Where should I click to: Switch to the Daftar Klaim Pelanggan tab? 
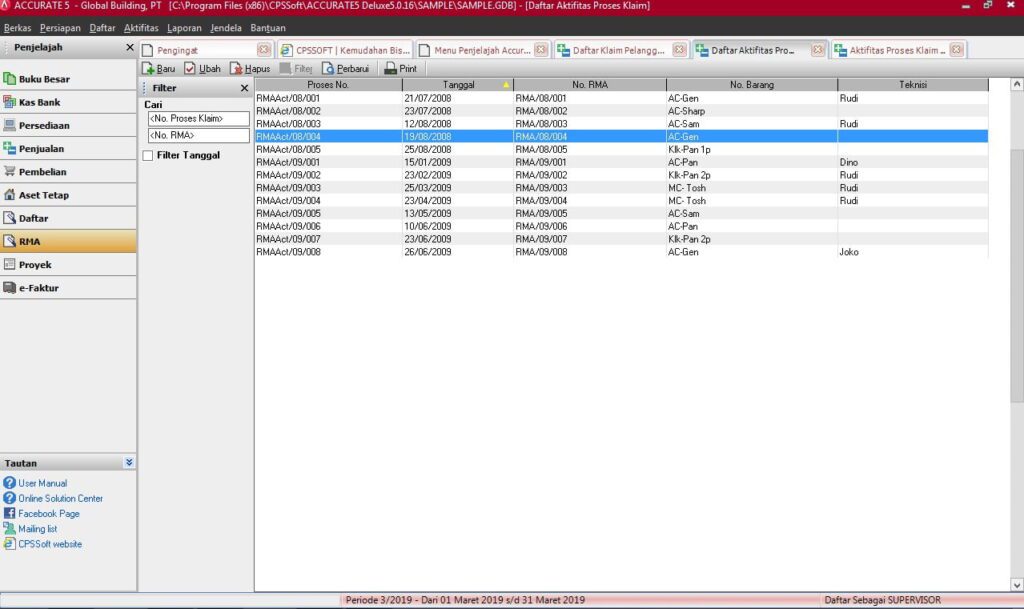click(610, 50)
